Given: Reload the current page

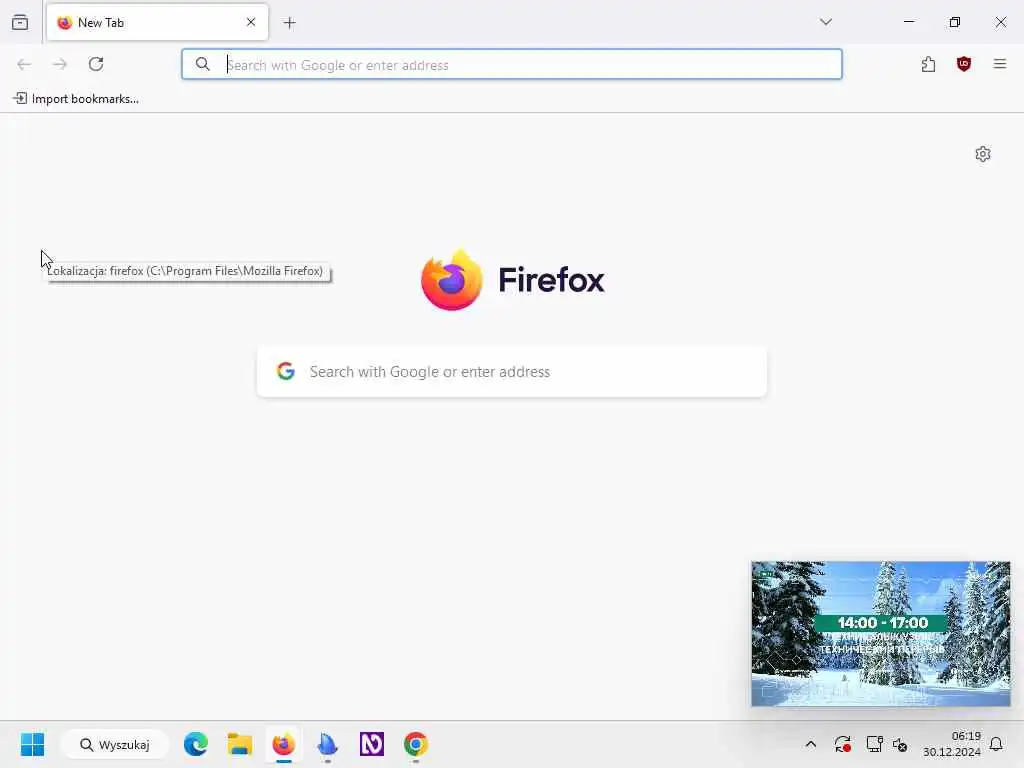Looking at the screenshot, I should point(96,64).
